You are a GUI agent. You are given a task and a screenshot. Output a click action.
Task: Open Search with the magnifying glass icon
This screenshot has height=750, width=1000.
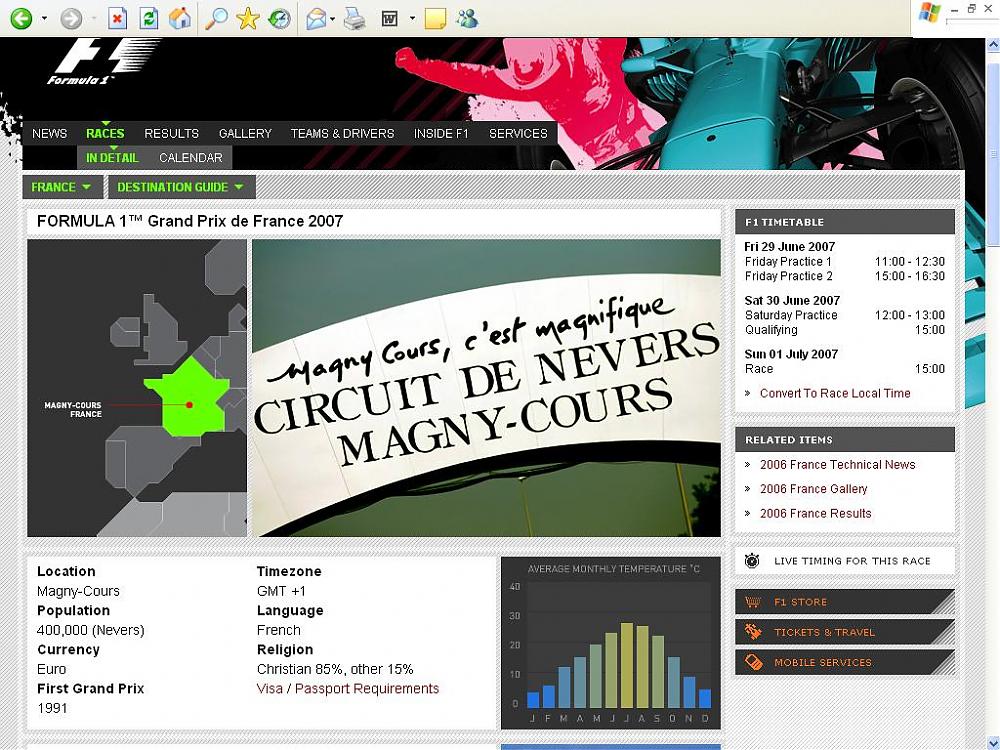(x=216, y=18)
